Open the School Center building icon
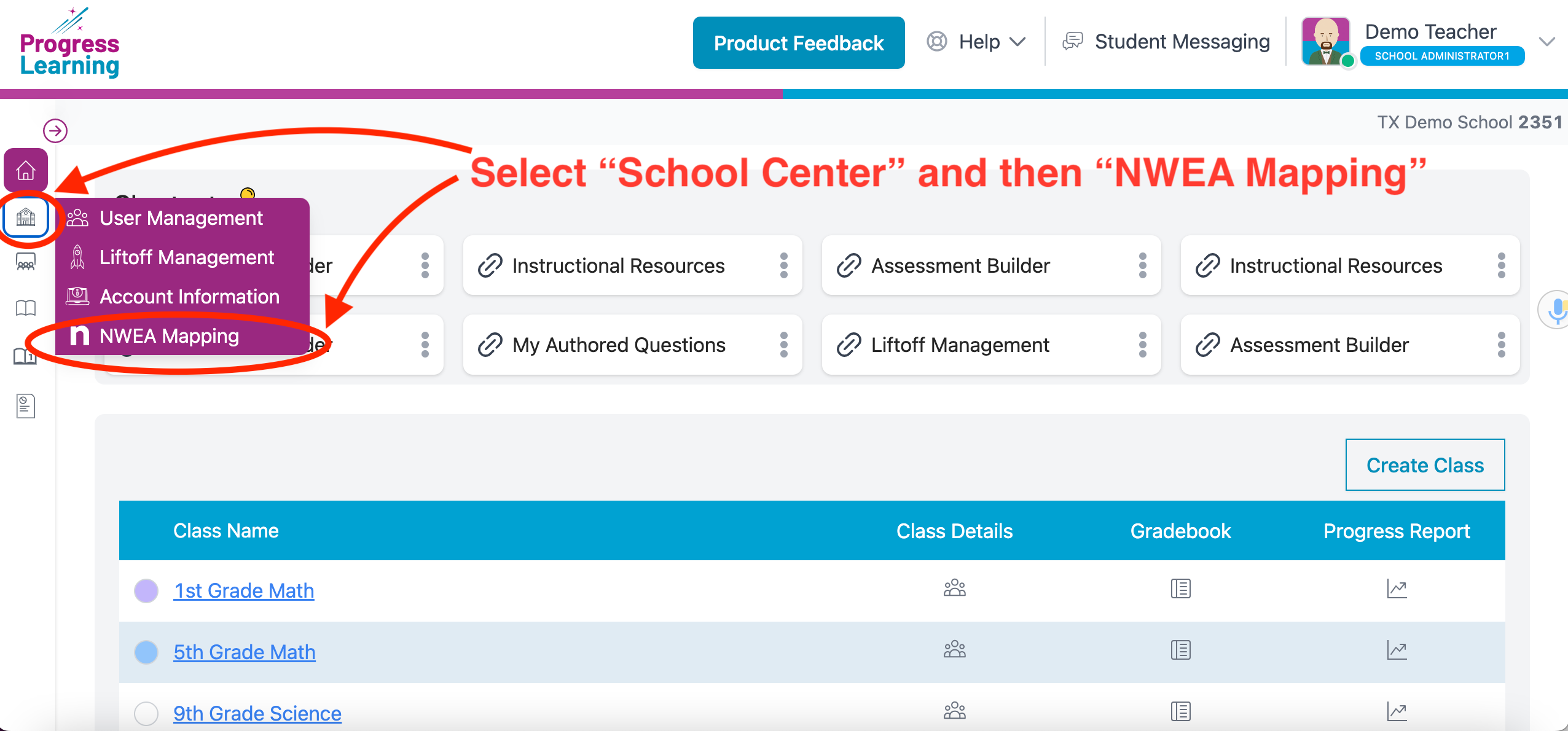Viewport: 1568px width, 731px height. click(26, 217)
